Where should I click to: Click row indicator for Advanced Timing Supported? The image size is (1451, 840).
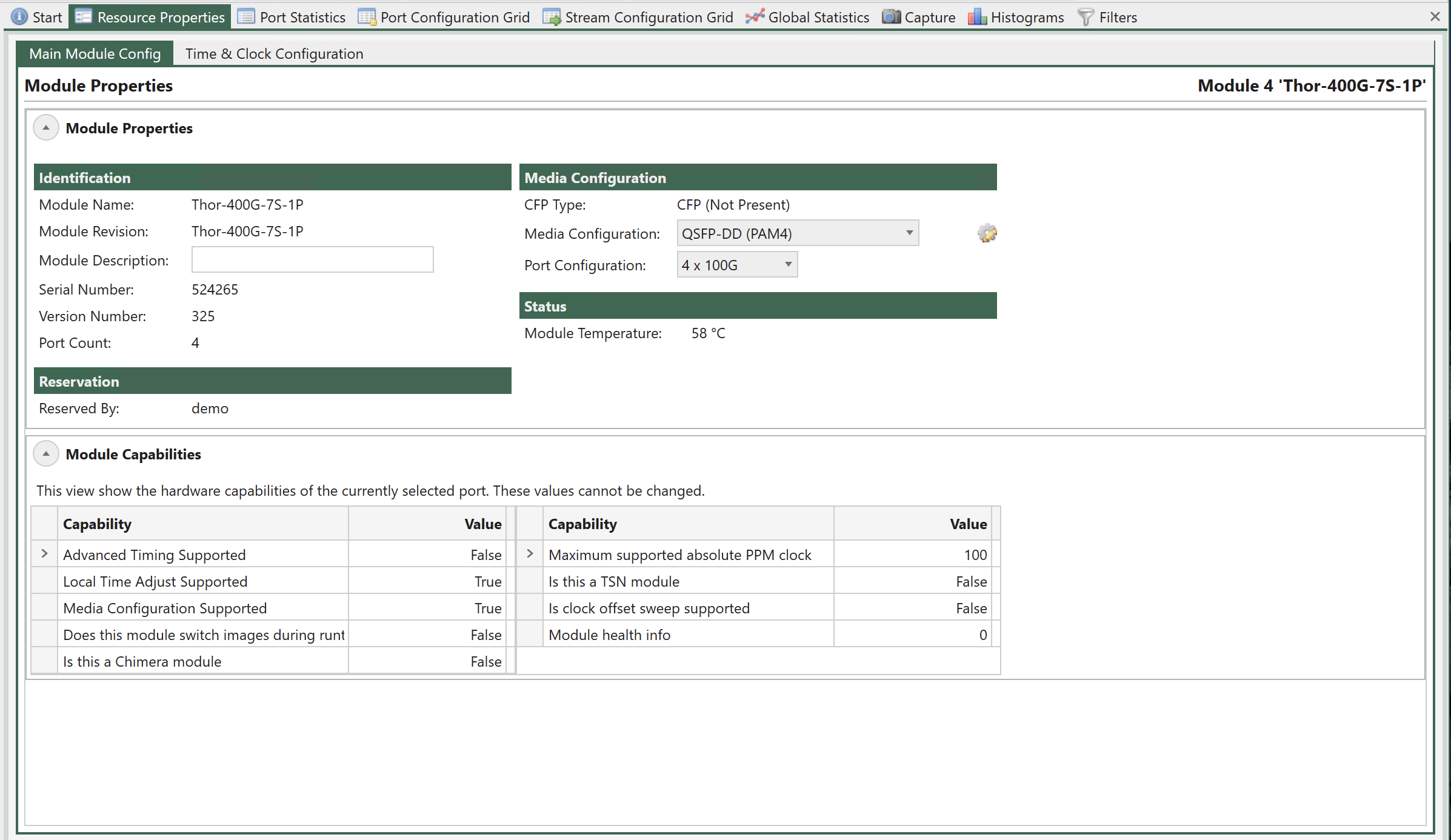point(44,554)
